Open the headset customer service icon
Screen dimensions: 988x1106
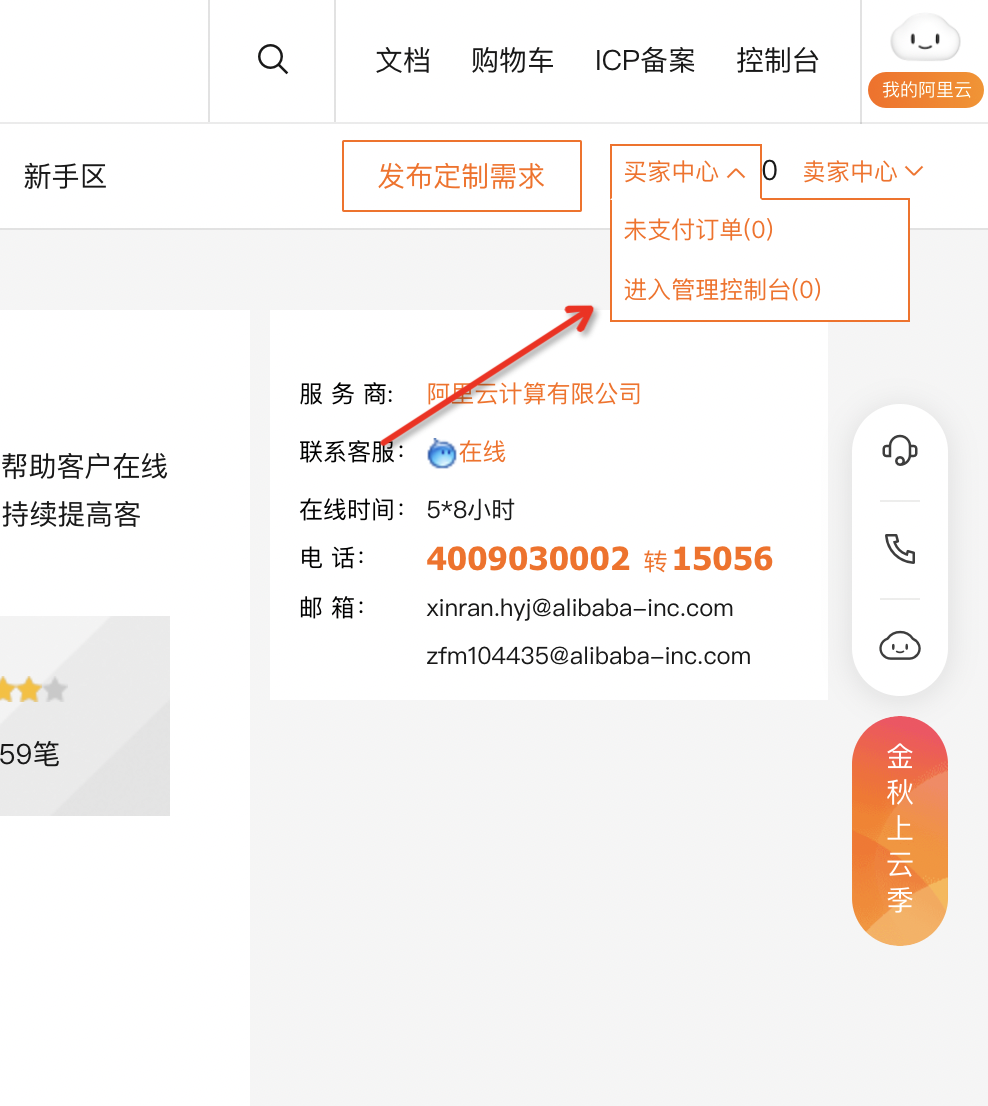point(900,451)
